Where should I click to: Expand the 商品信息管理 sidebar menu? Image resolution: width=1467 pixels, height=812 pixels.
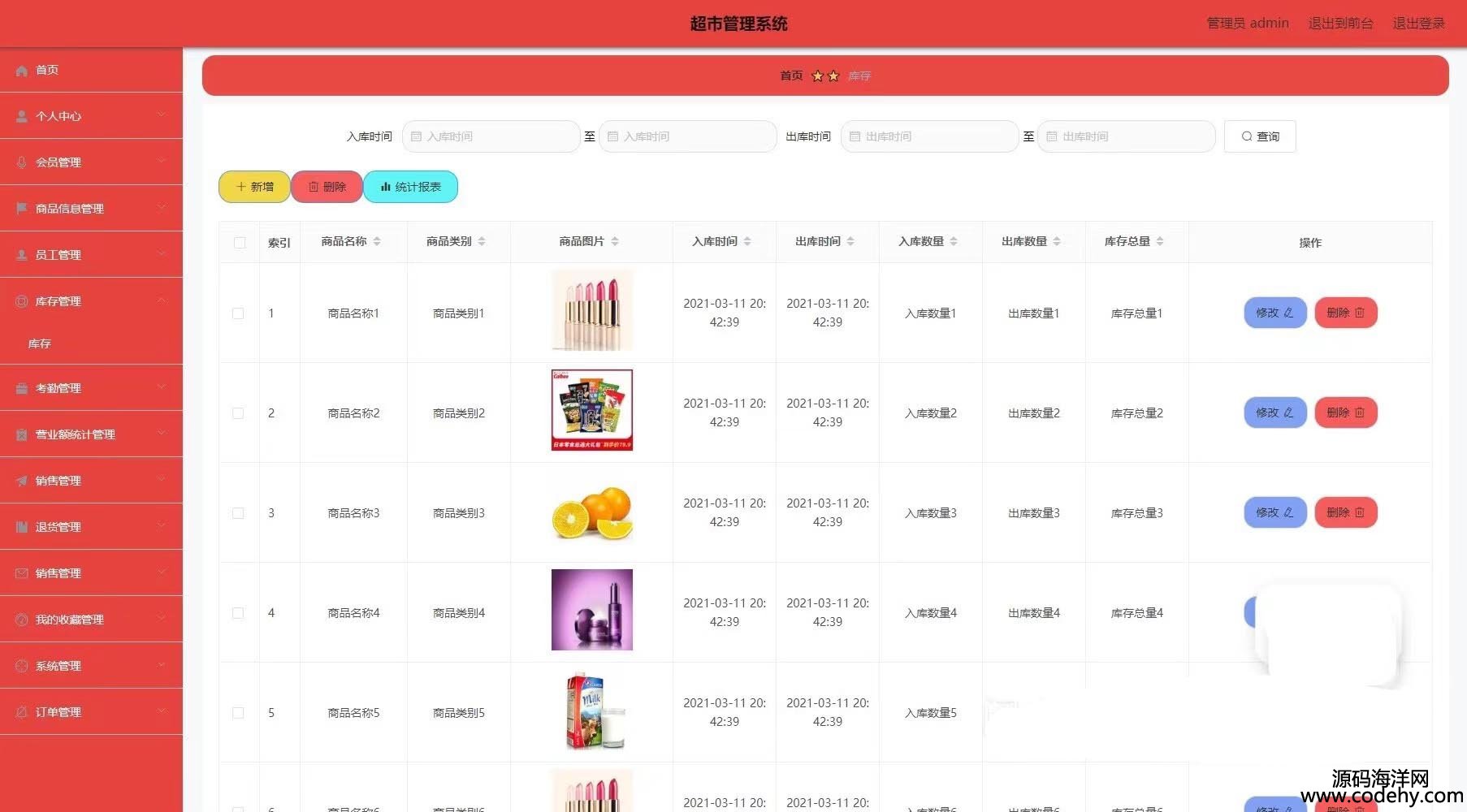[x=91, y=209]
